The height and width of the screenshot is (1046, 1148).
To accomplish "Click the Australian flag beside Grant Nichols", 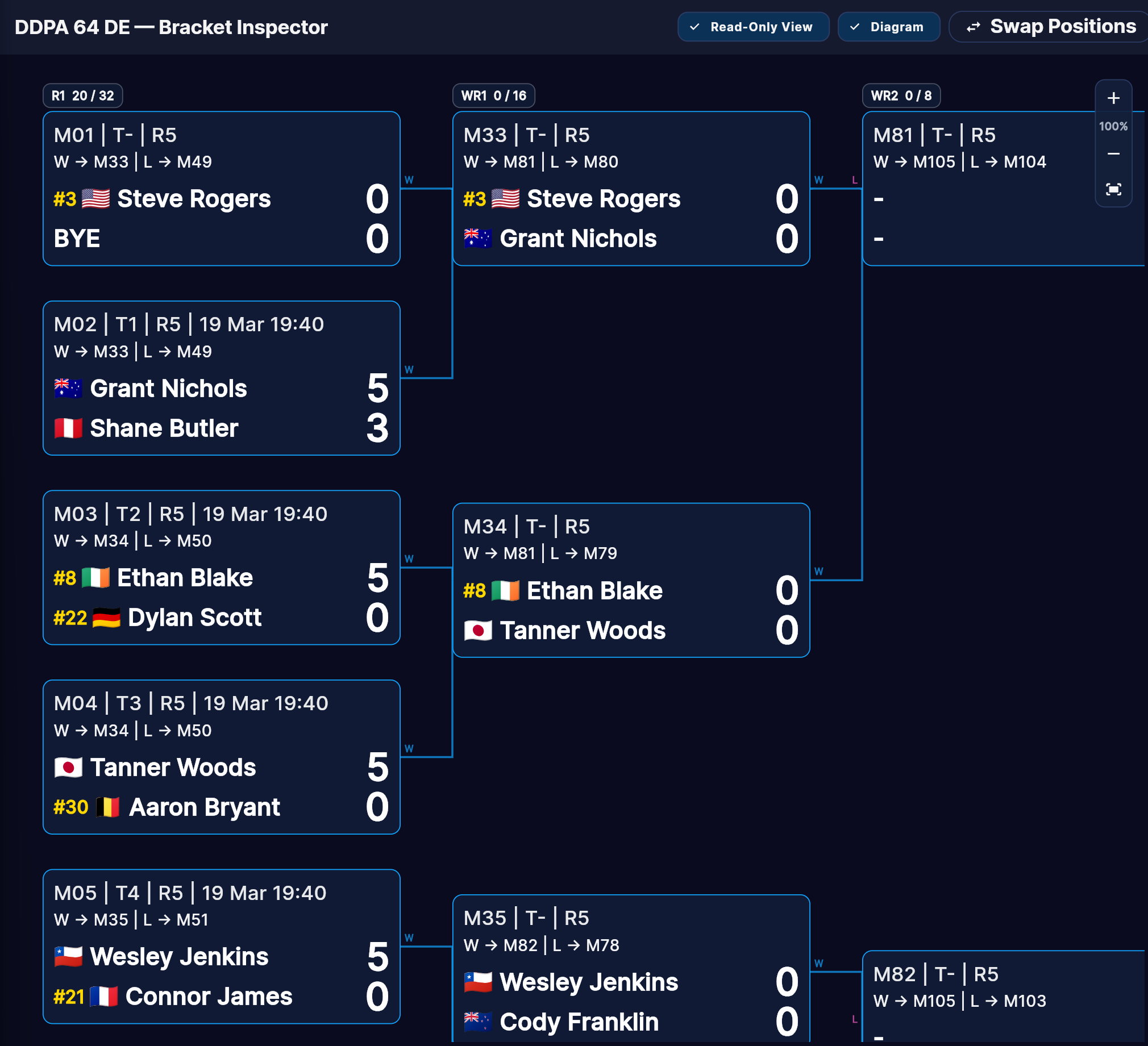I will pyautogui.click(x=68, y=387).
